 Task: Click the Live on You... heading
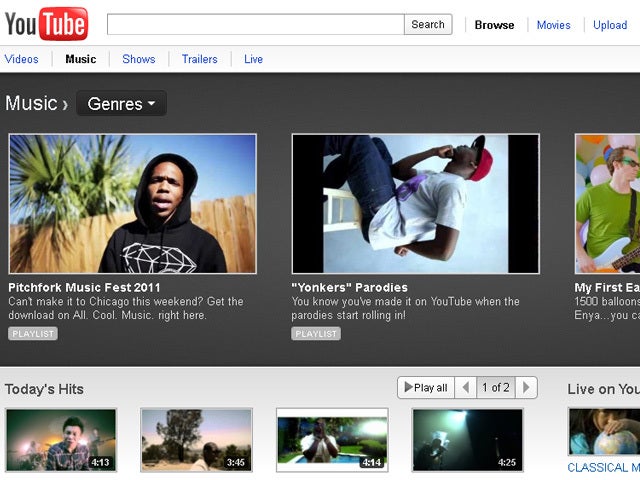tap(603, 389)
